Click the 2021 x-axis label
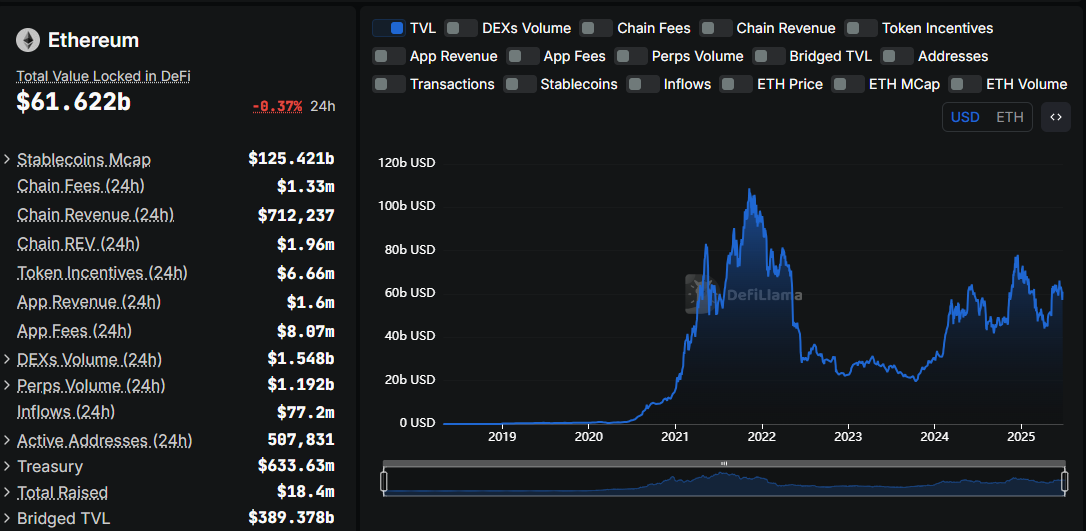The height and width of the screenshot is (531, 1086). (x=675, y=437)
